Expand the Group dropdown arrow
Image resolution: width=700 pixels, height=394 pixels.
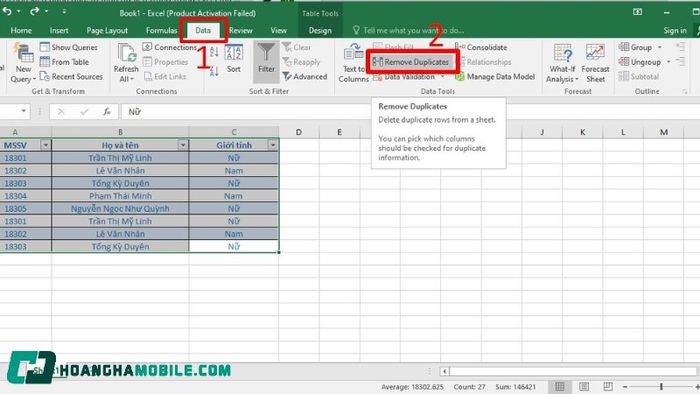pyautogui.click(x=660, y=47)
